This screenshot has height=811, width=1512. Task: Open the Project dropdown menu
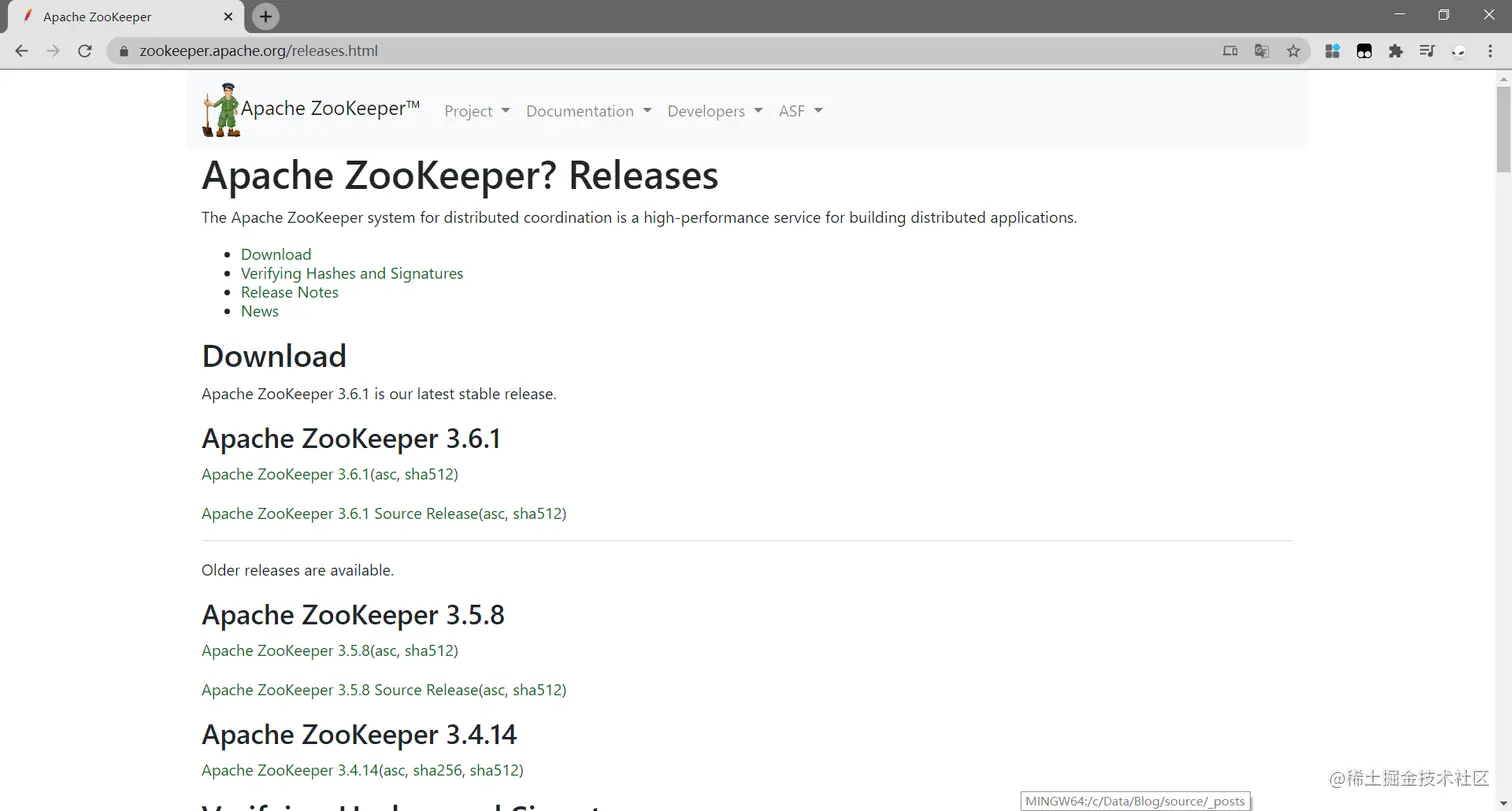pyautogui.click(x=477, y=111)
